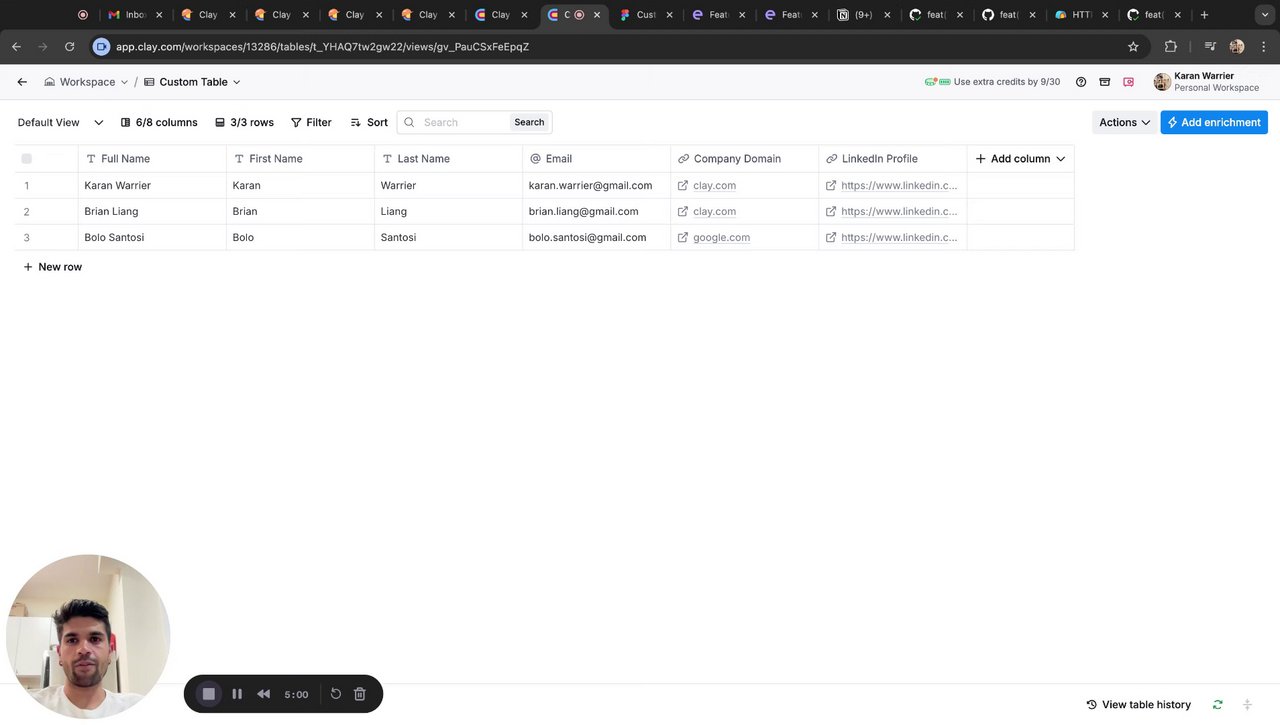Click New row to add a row
Image resolution: width=1280 pixels, height=725 pixels.
pos(53,267)
